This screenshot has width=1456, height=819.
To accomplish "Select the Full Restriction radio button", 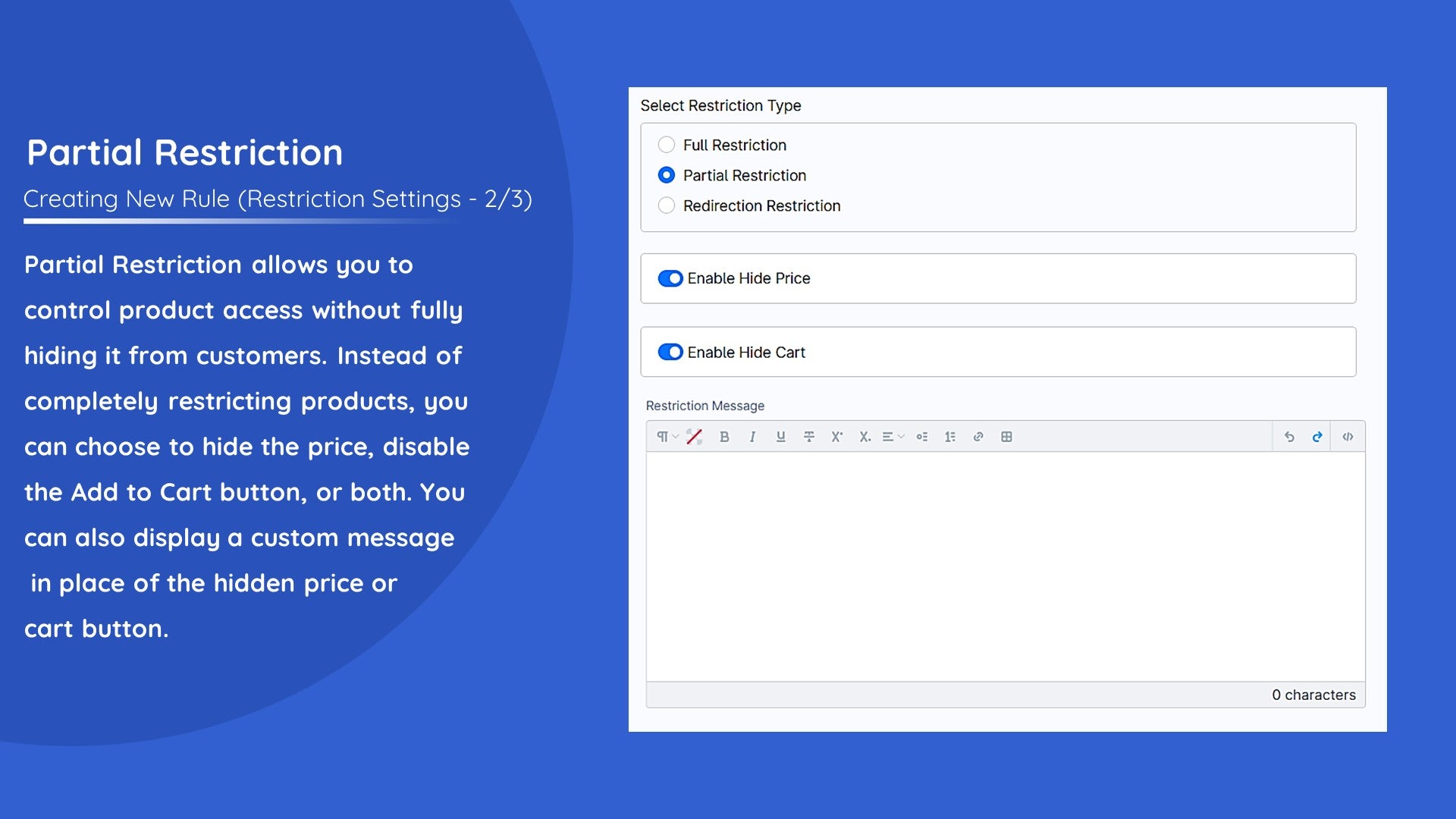I will (x=667, y=145).
